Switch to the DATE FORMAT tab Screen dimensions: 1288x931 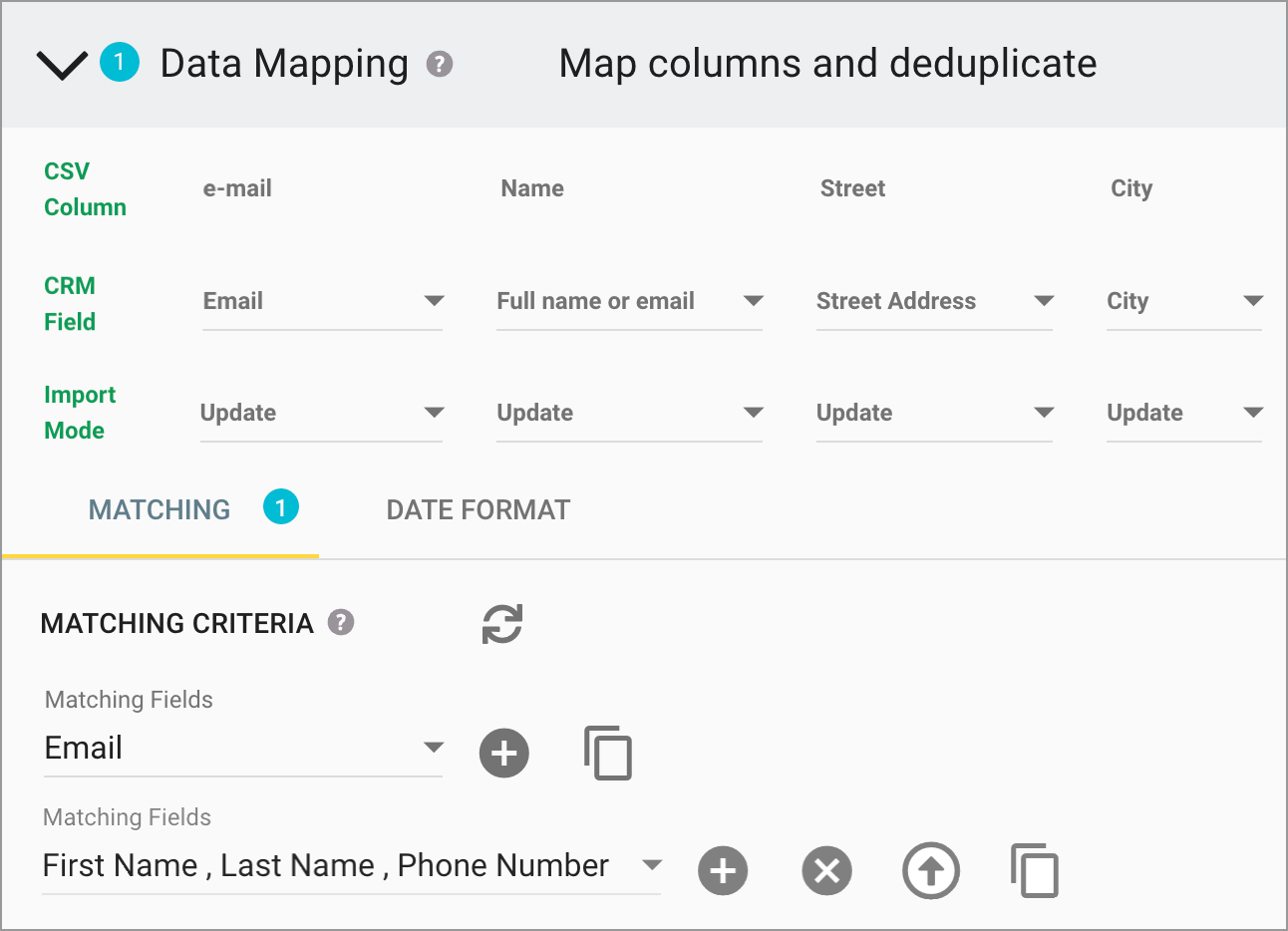coord(477,509)
